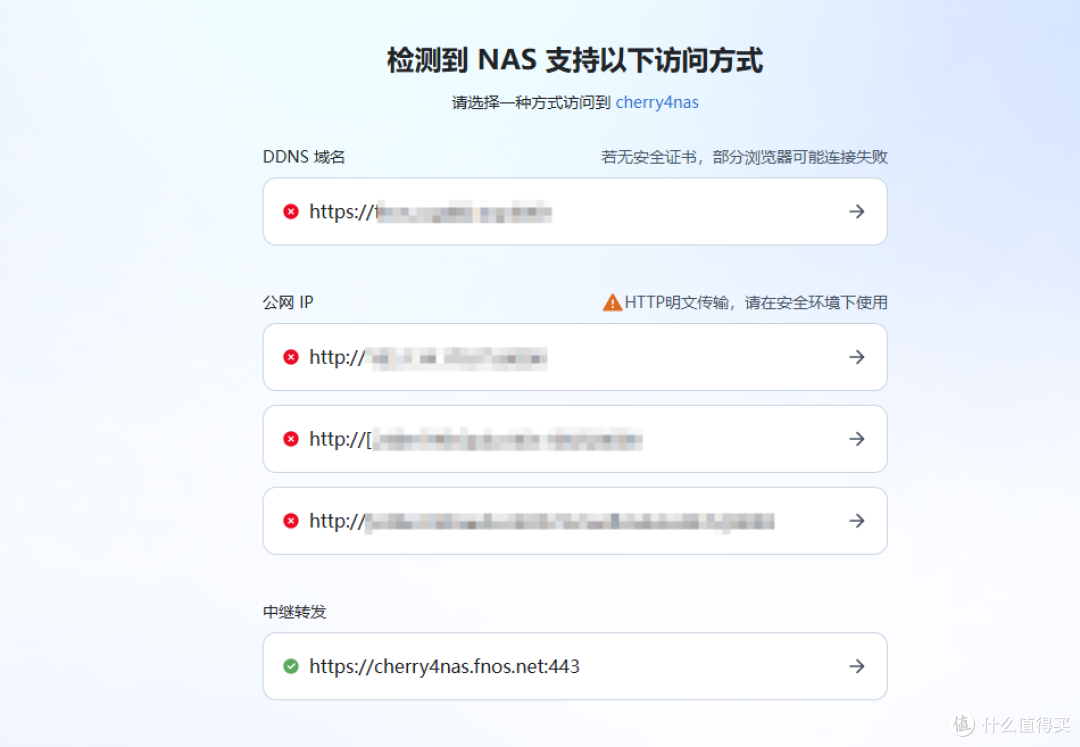Click the arrow to connect via DDNS domain
Viewport: 1080px width, 747px height.
[x=857, y=211]
